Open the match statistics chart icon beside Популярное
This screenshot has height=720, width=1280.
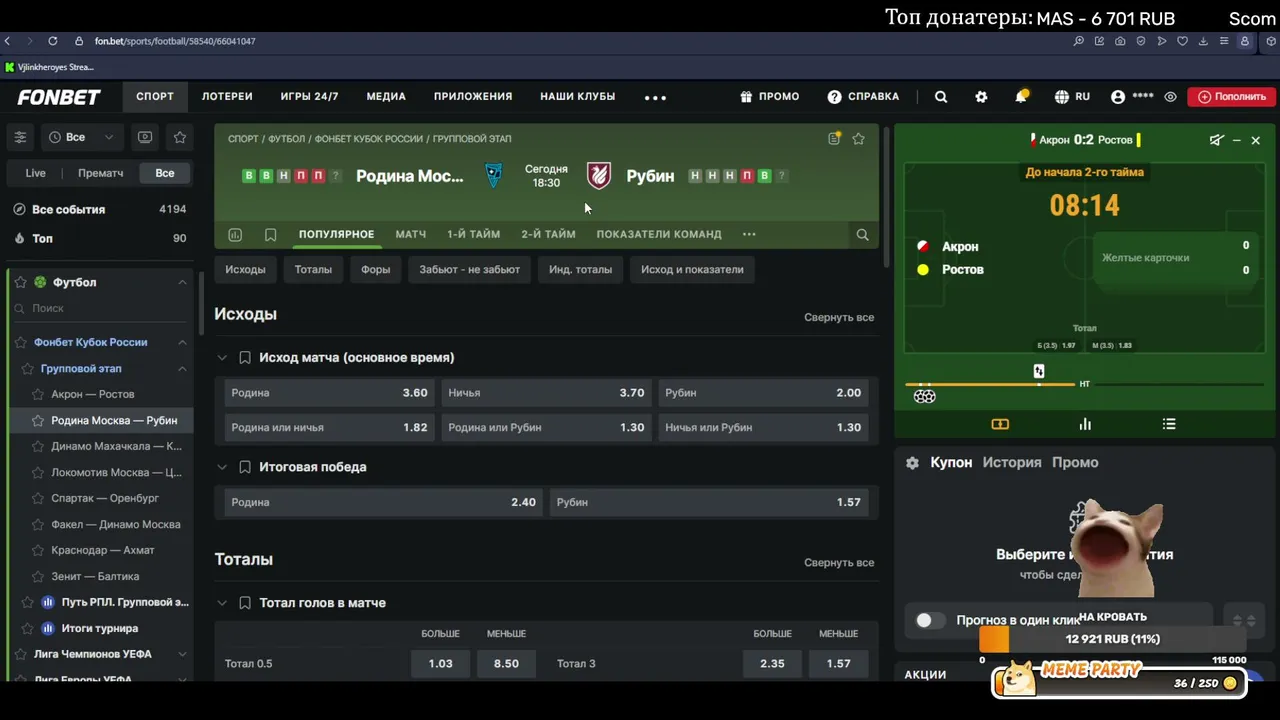click(235, 234)
